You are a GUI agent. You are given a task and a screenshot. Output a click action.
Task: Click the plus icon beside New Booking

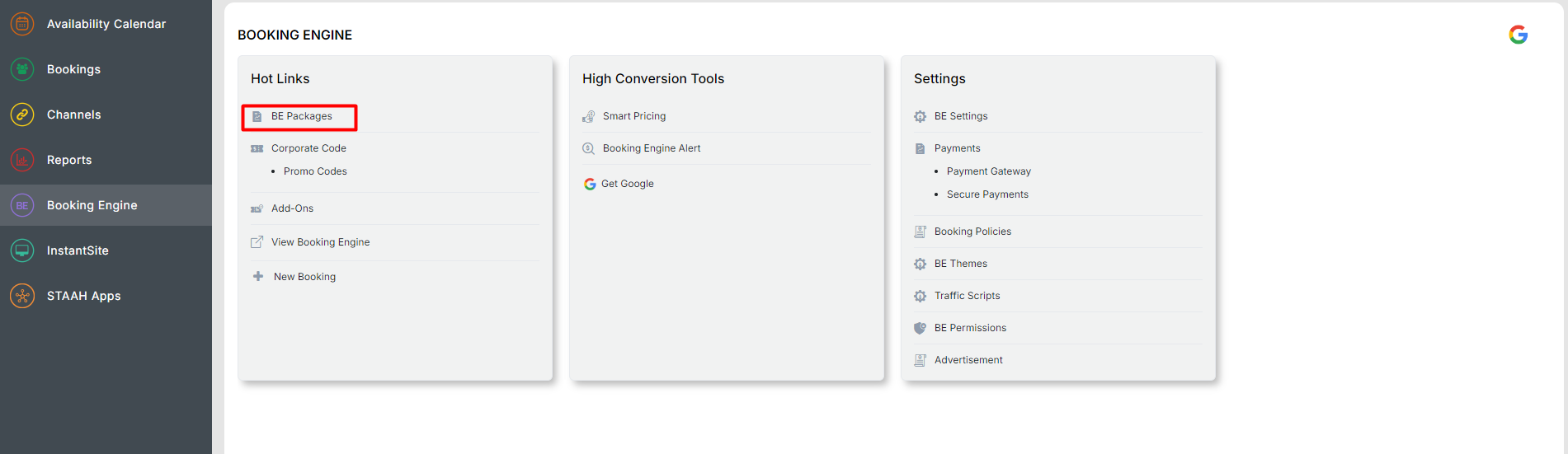click(x=258, y=277)
